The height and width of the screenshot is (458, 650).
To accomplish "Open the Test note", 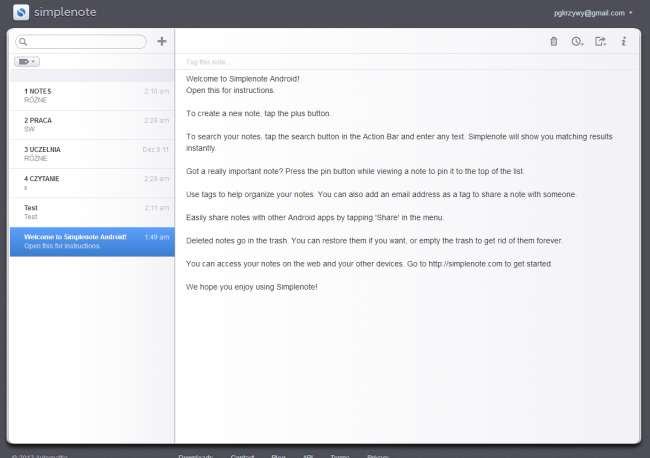I will coord(92,212).
